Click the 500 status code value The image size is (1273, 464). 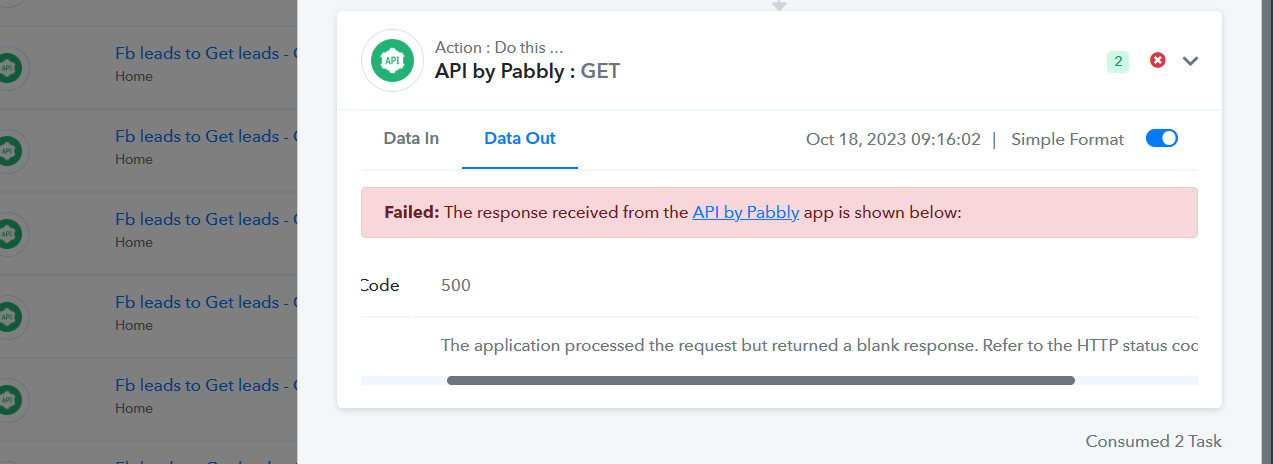click(456, 285)
